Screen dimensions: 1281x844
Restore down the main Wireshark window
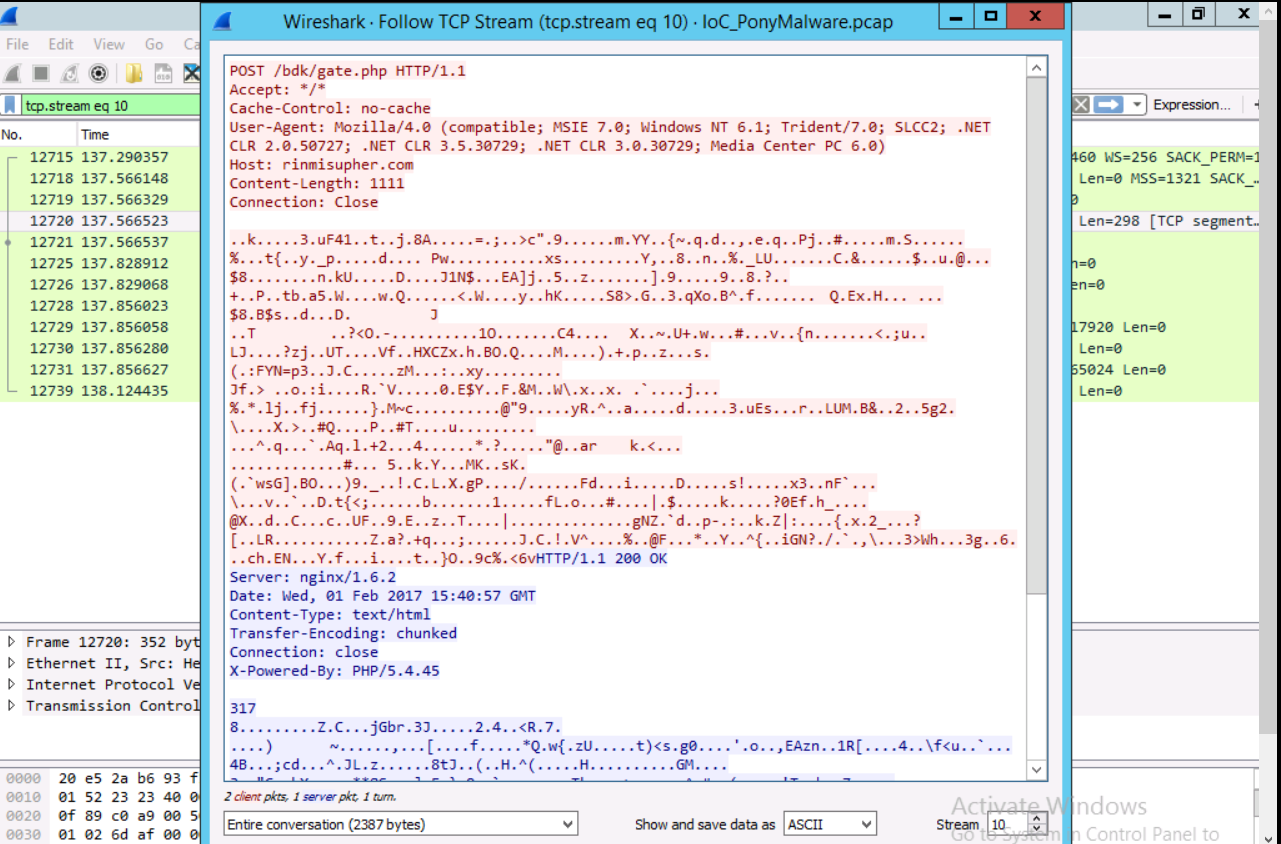pos(1199,14)
